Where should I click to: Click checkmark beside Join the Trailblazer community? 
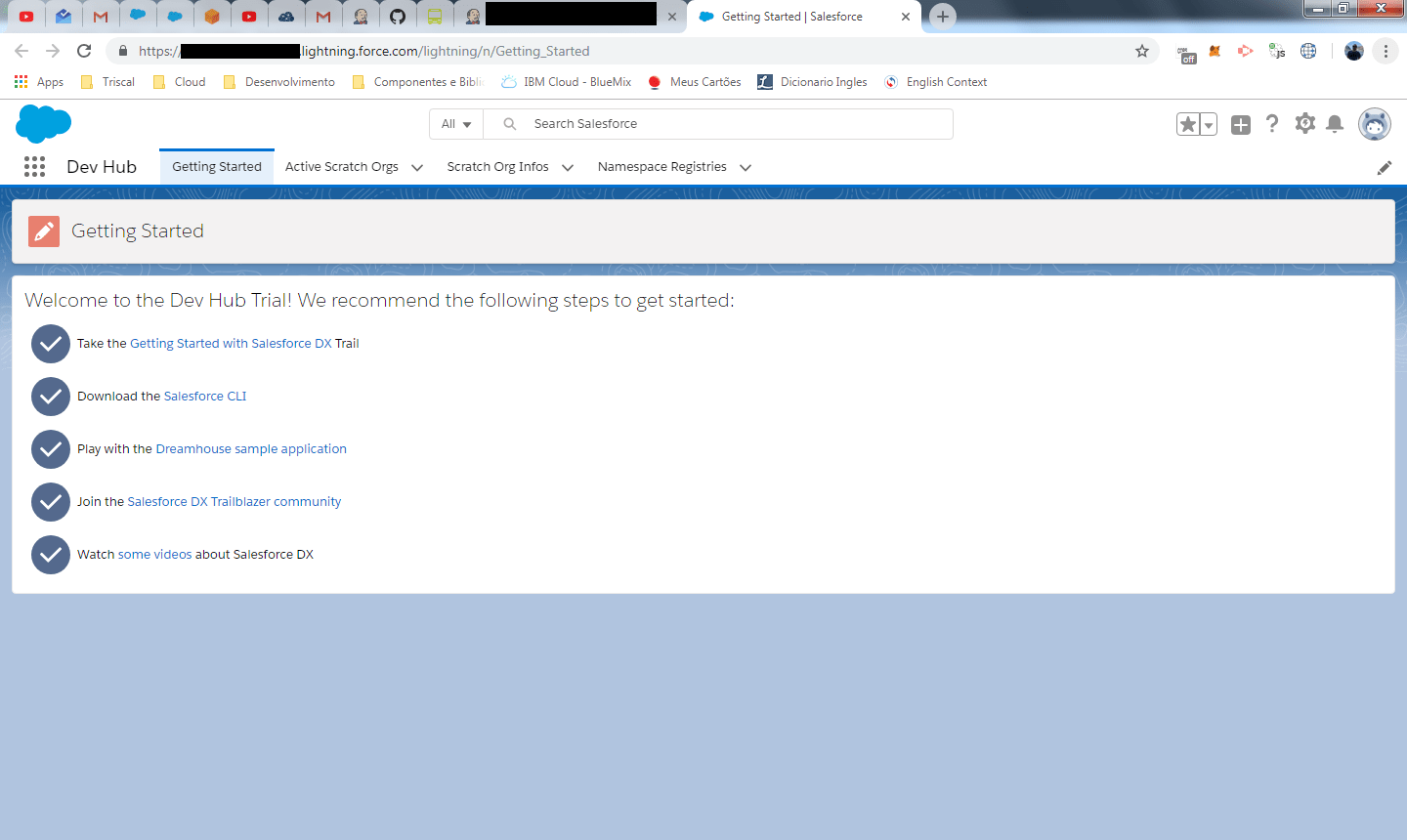[x=51, y=502]
